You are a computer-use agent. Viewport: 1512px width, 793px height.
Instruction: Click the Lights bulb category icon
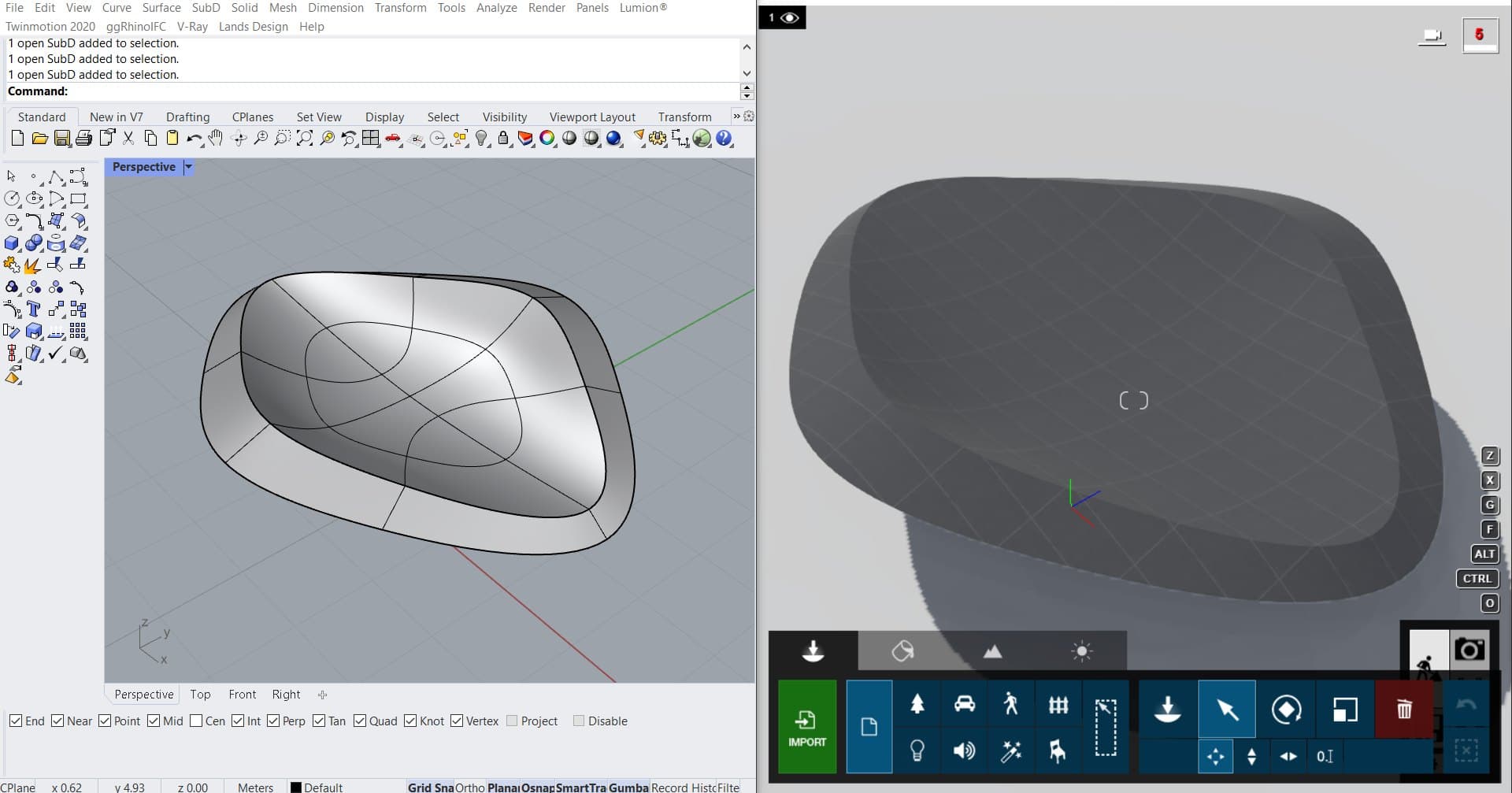pos(917,750)
